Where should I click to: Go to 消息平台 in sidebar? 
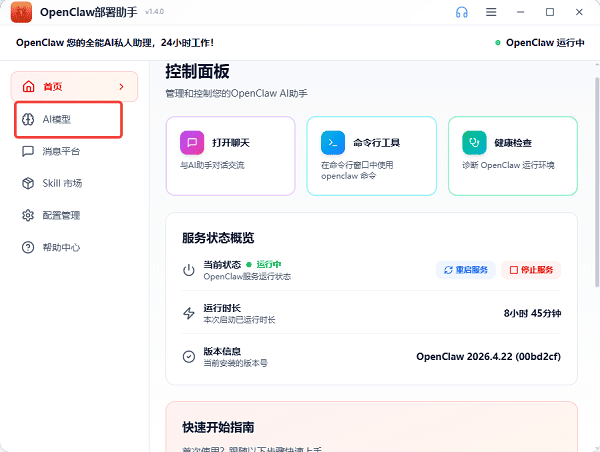[x=74, y=151]
